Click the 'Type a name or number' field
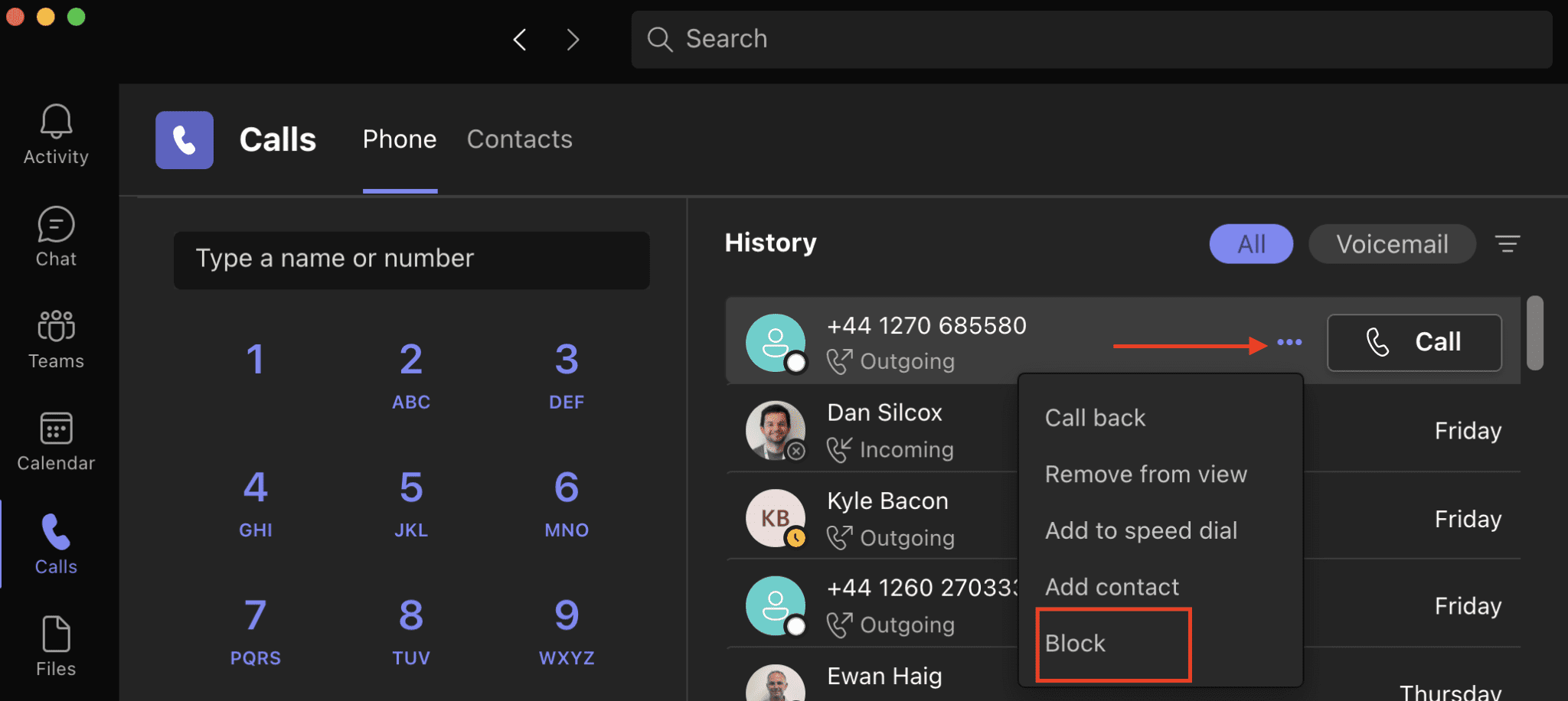 pos(411,259)
